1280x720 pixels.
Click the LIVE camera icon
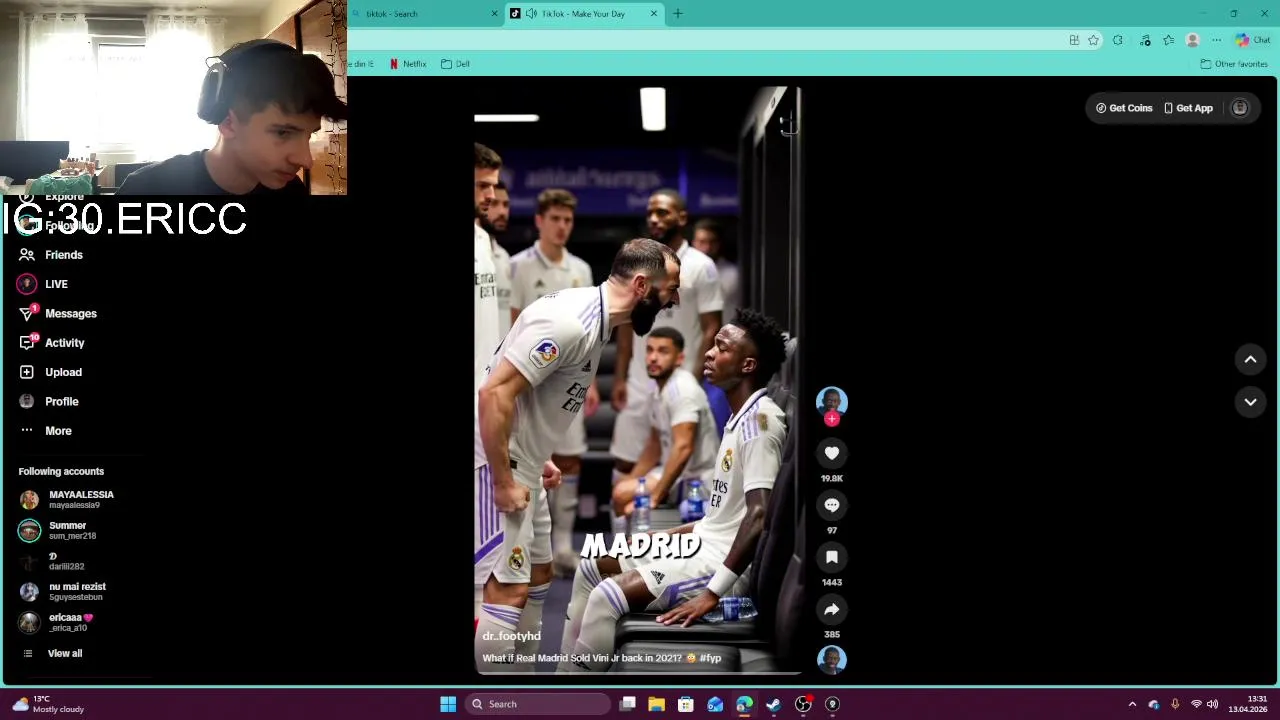click(27, 284)
